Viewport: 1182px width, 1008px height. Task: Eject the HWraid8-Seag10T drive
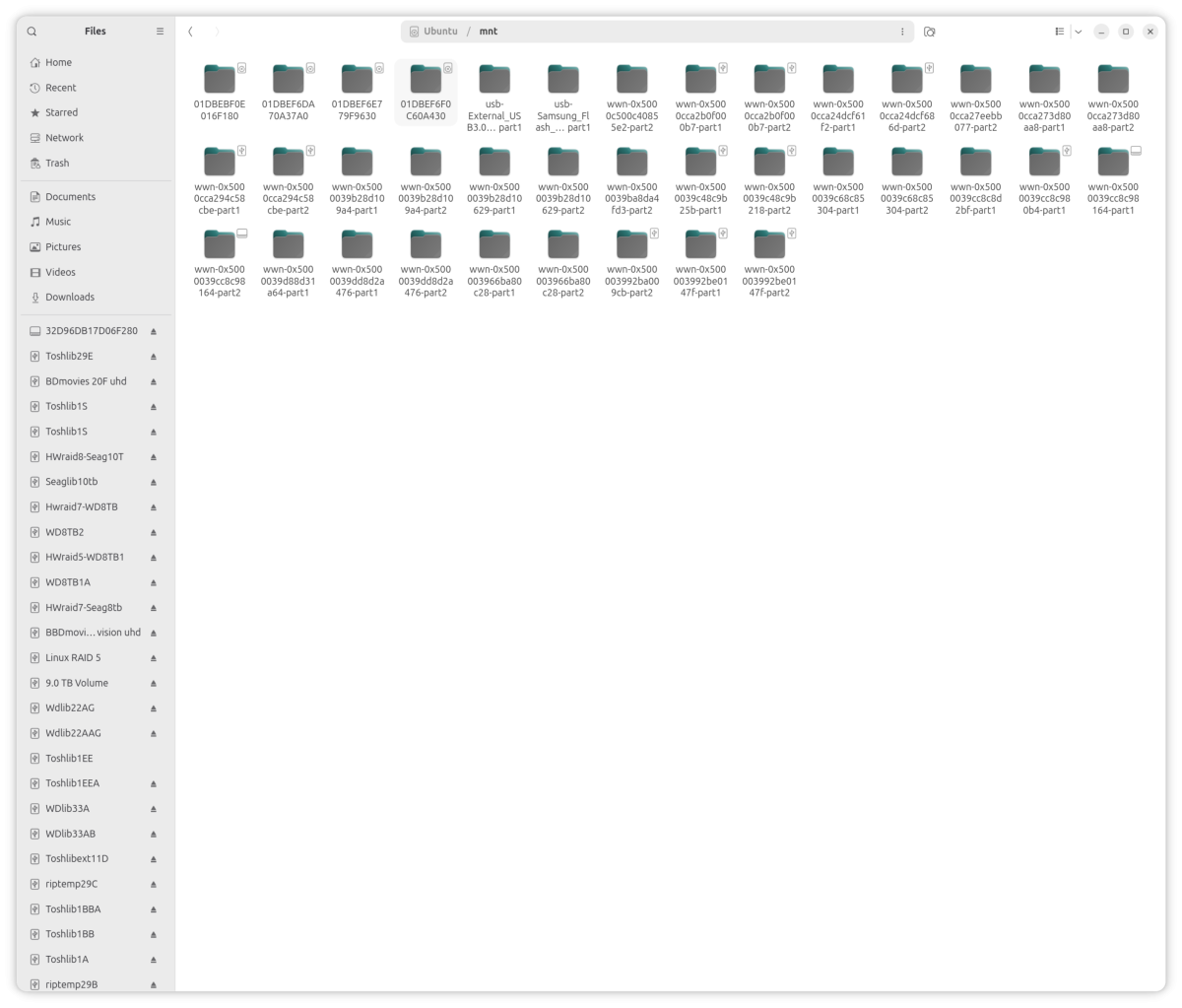(x=153, y=456)
